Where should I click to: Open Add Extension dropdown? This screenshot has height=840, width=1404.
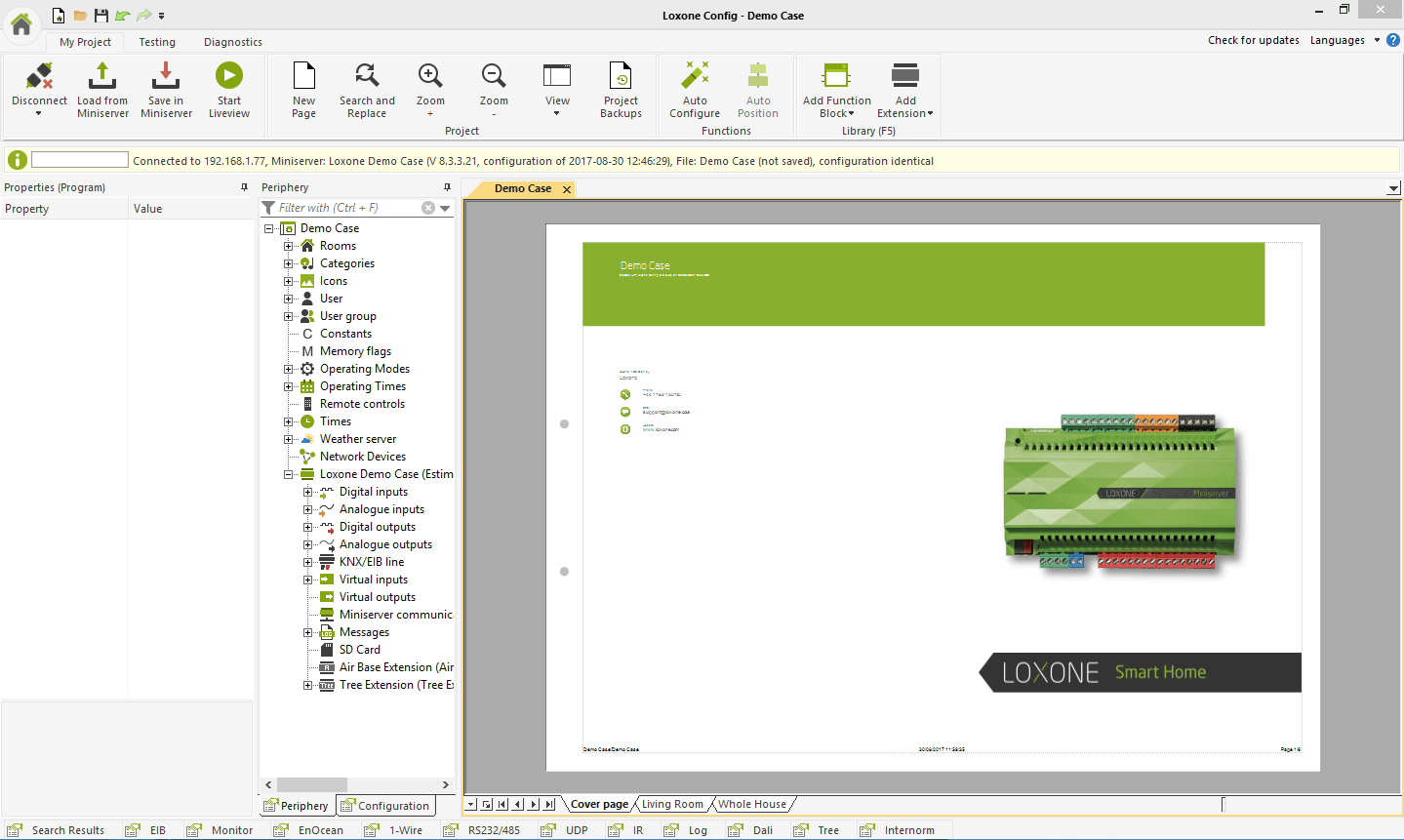(x=931, y=114)
